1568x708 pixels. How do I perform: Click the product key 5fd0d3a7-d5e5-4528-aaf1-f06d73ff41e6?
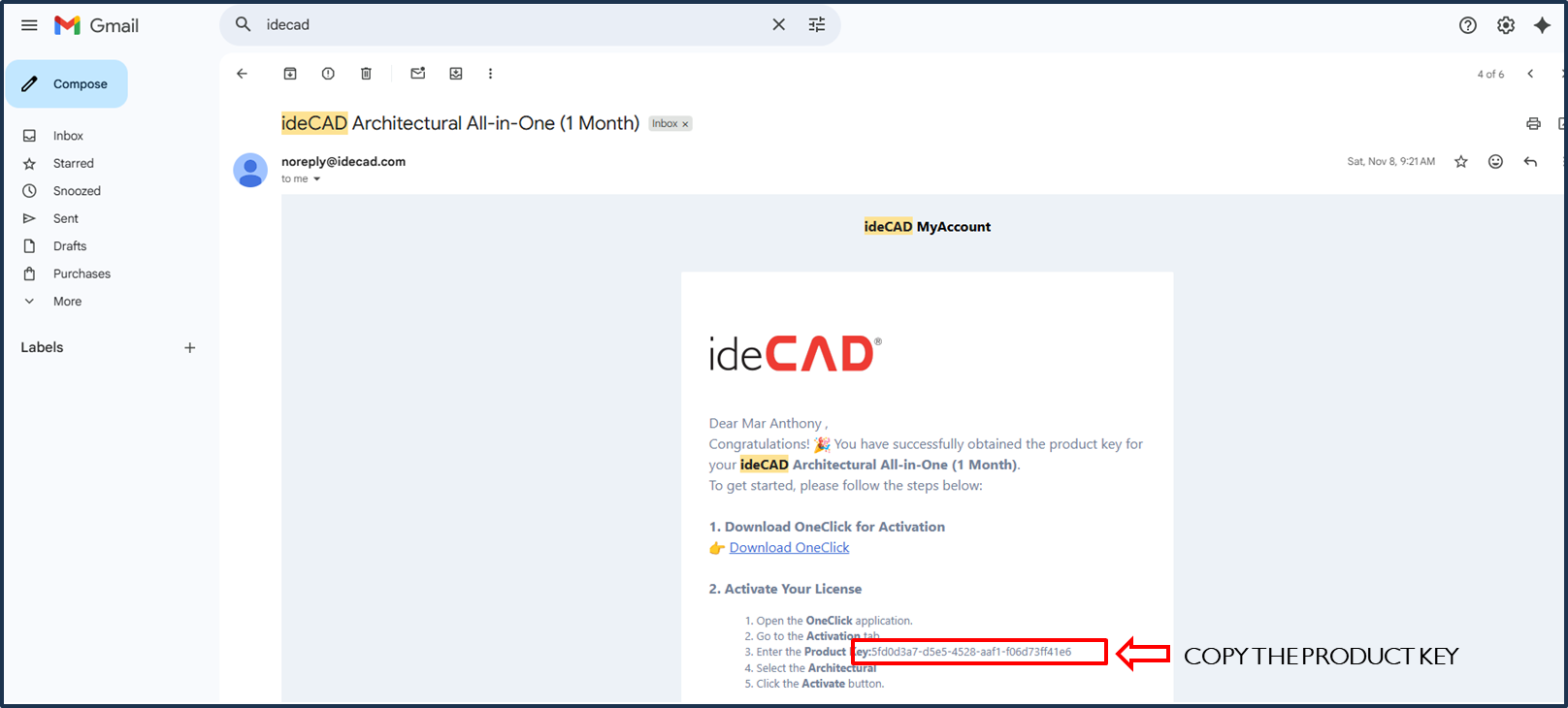pos(971,652)
